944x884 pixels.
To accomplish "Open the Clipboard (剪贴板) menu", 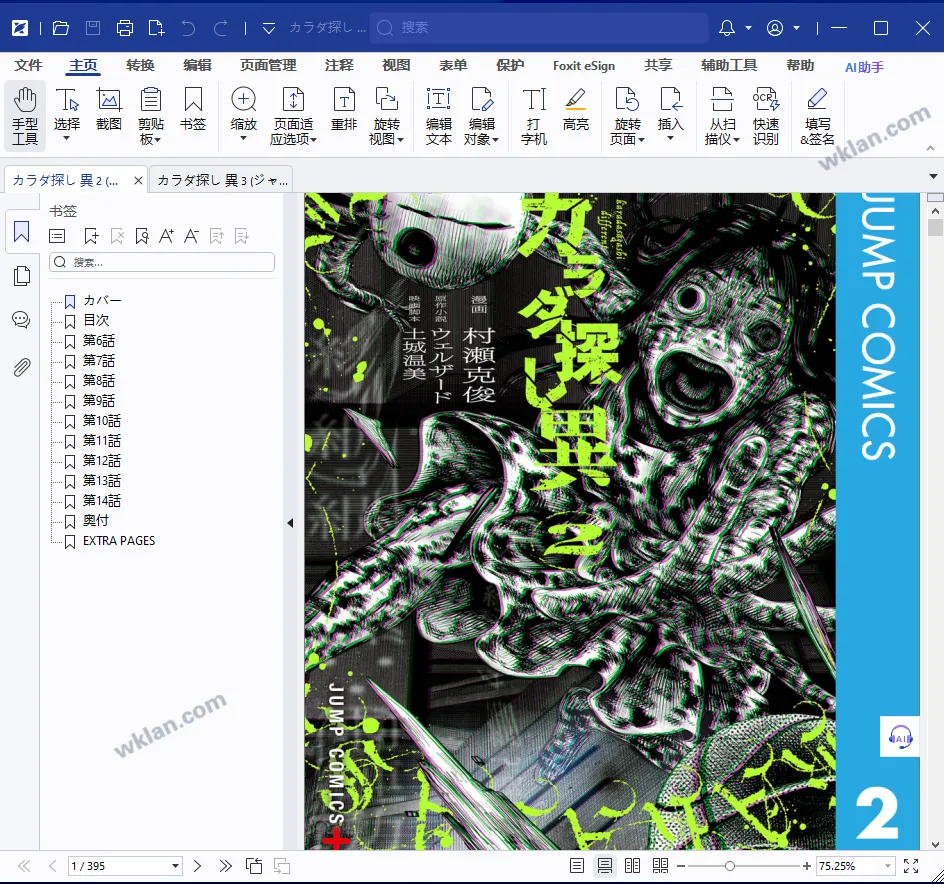I will tap(151, 116).
